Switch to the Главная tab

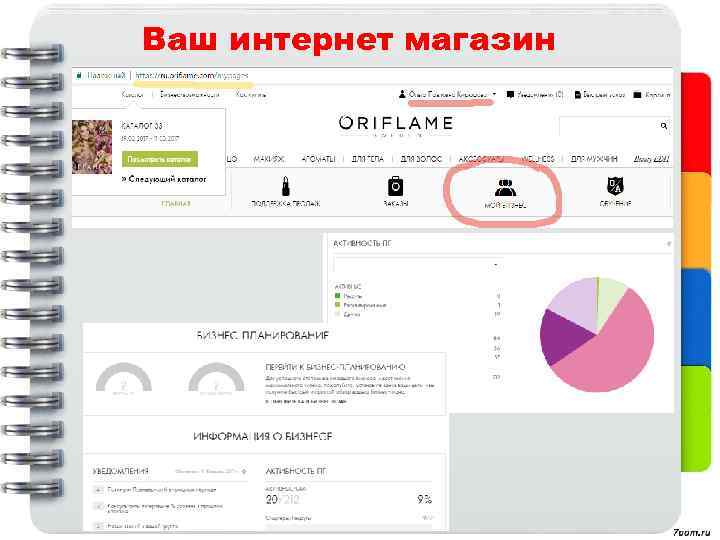[x=176, y=203]
